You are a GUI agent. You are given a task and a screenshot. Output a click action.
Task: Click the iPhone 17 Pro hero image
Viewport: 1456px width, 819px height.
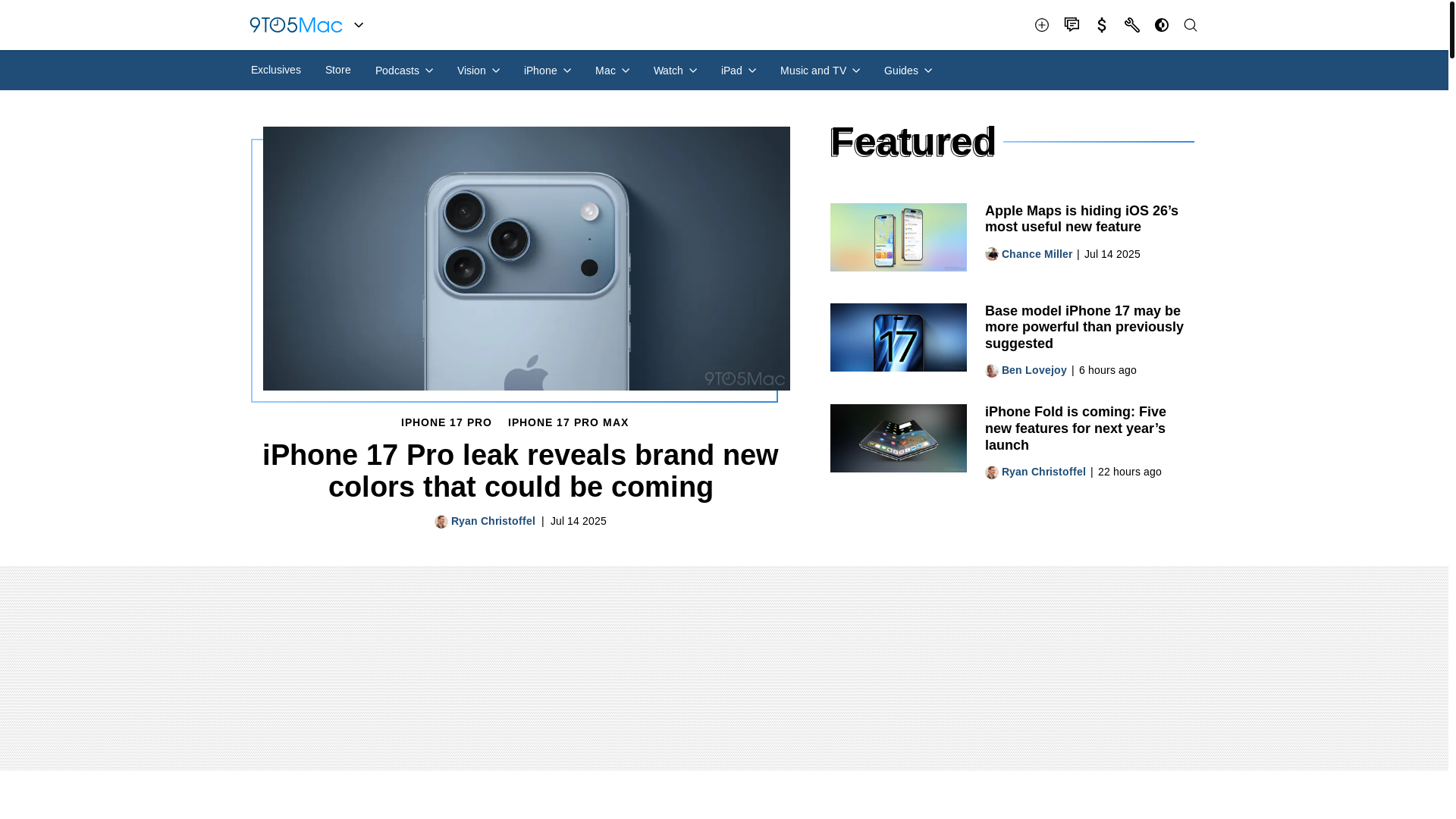(526, 259)
